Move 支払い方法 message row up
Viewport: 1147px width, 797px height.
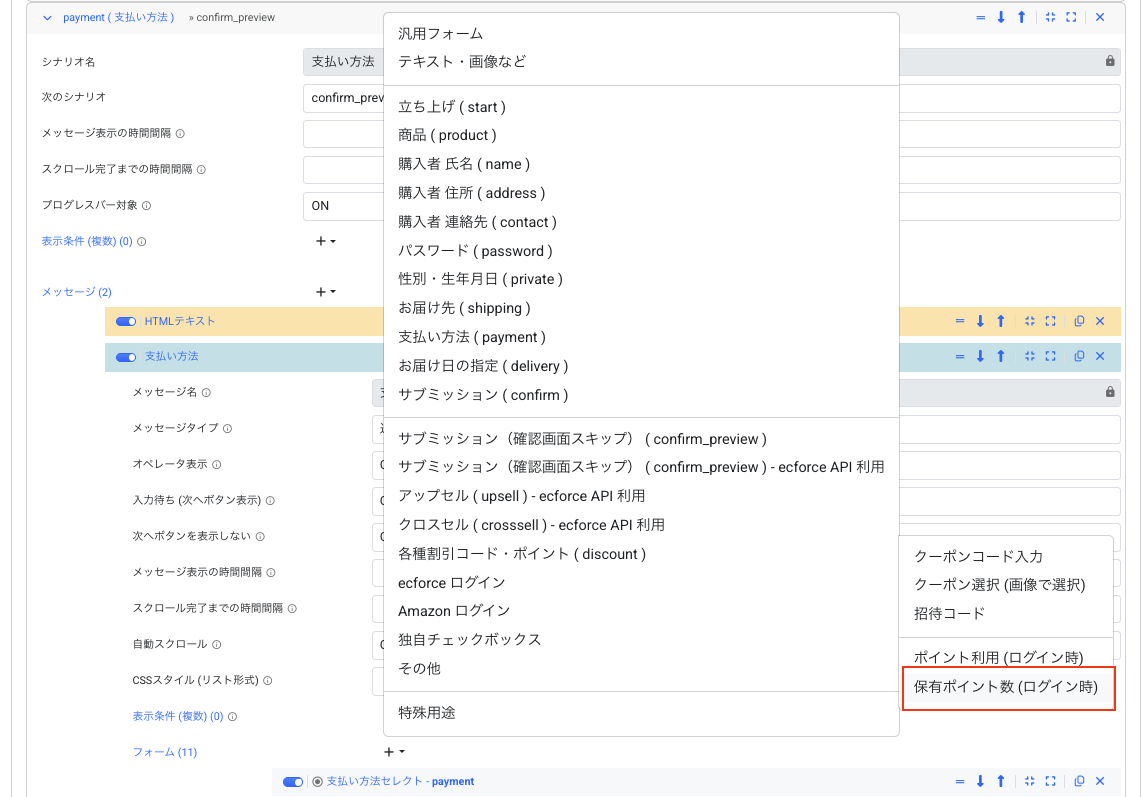point(1001,356)
